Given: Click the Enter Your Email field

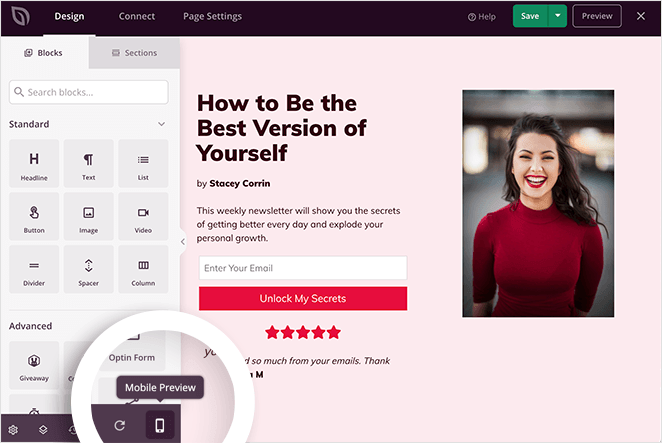Looking at the screenshot, I should pos(303,268).
